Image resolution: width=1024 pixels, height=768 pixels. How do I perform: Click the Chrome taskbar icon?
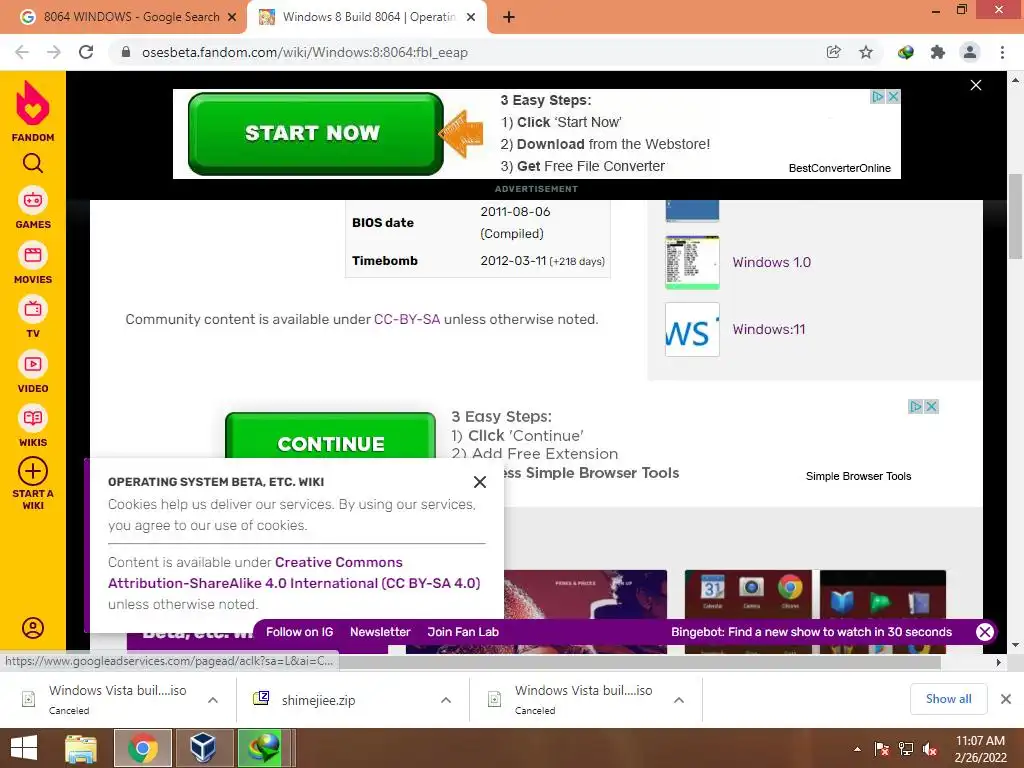[x=143, y=748]
